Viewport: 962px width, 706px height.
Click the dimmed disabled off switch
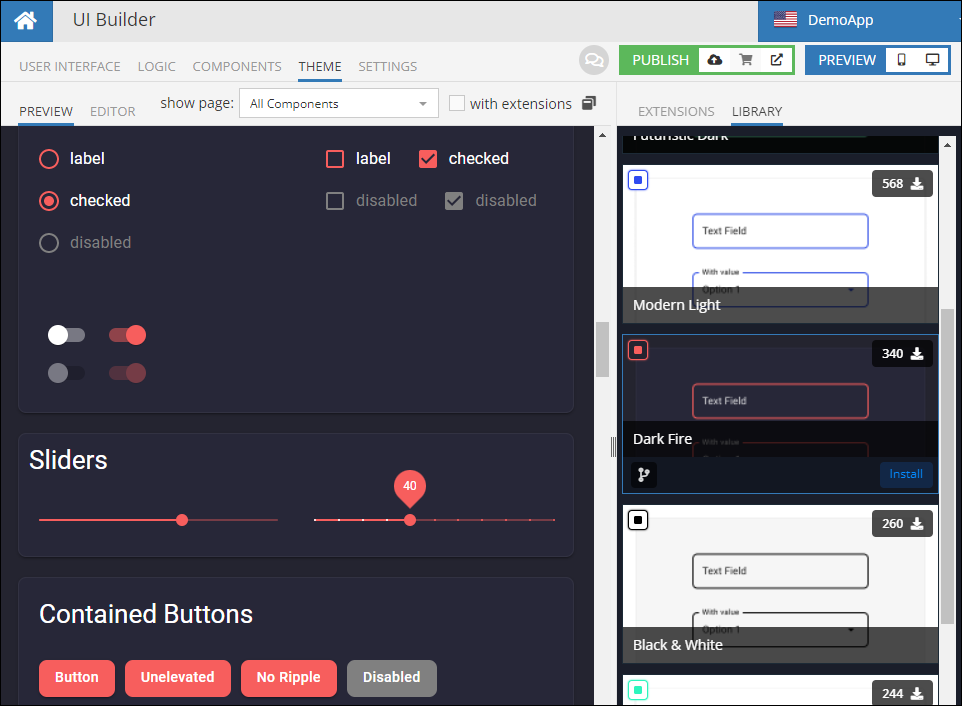[66, 373]
